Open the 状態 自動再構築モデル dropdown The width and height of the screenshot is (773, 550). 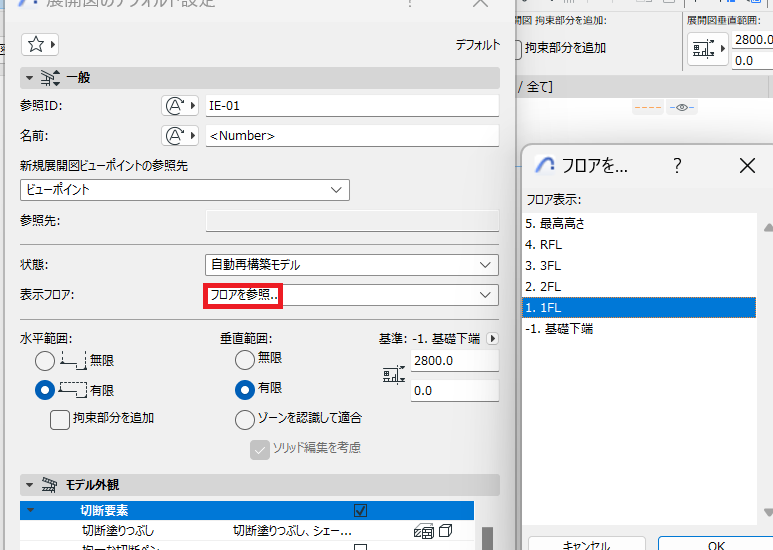coord(351,265)
